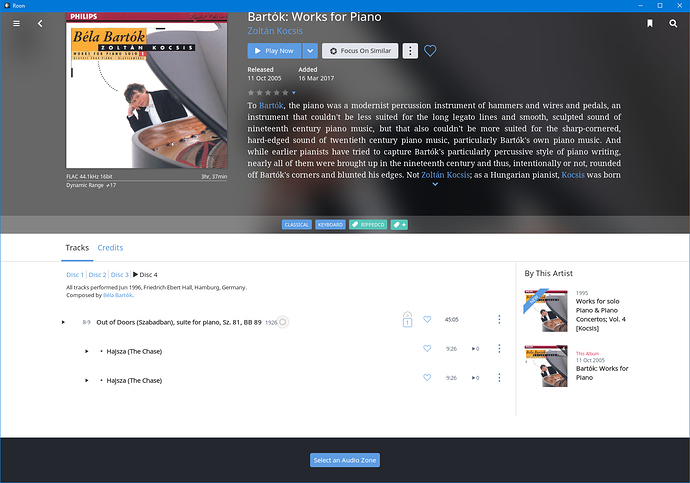Viewport: 690px width, 483px height.
Task: Click the Kocsis link before 'was born'
Action: click(573, 175)
